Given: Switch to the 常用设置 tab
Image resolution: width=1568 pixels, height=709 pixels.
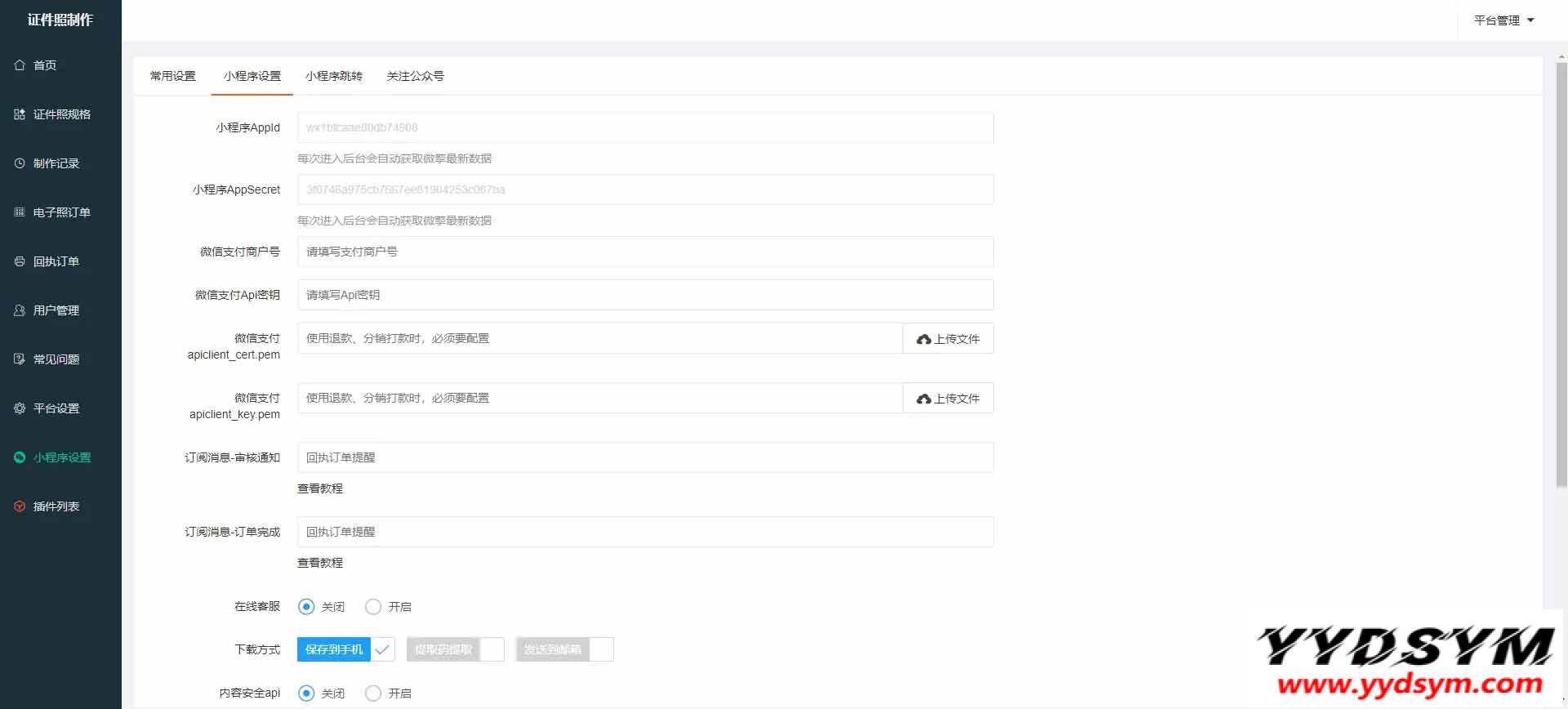Looking at the screenshot, I should click(x=173, y=76).
